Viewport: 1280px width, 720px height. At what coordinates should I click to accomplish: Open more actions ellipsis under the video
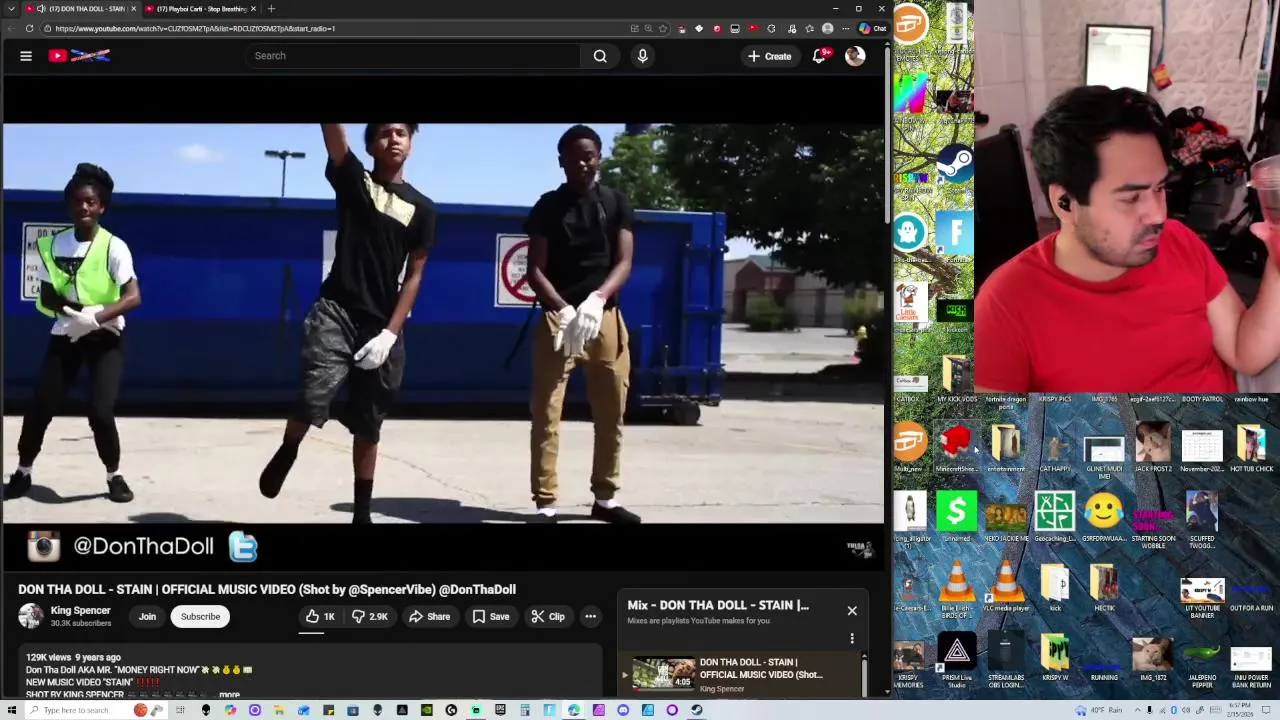coord(591,616)
